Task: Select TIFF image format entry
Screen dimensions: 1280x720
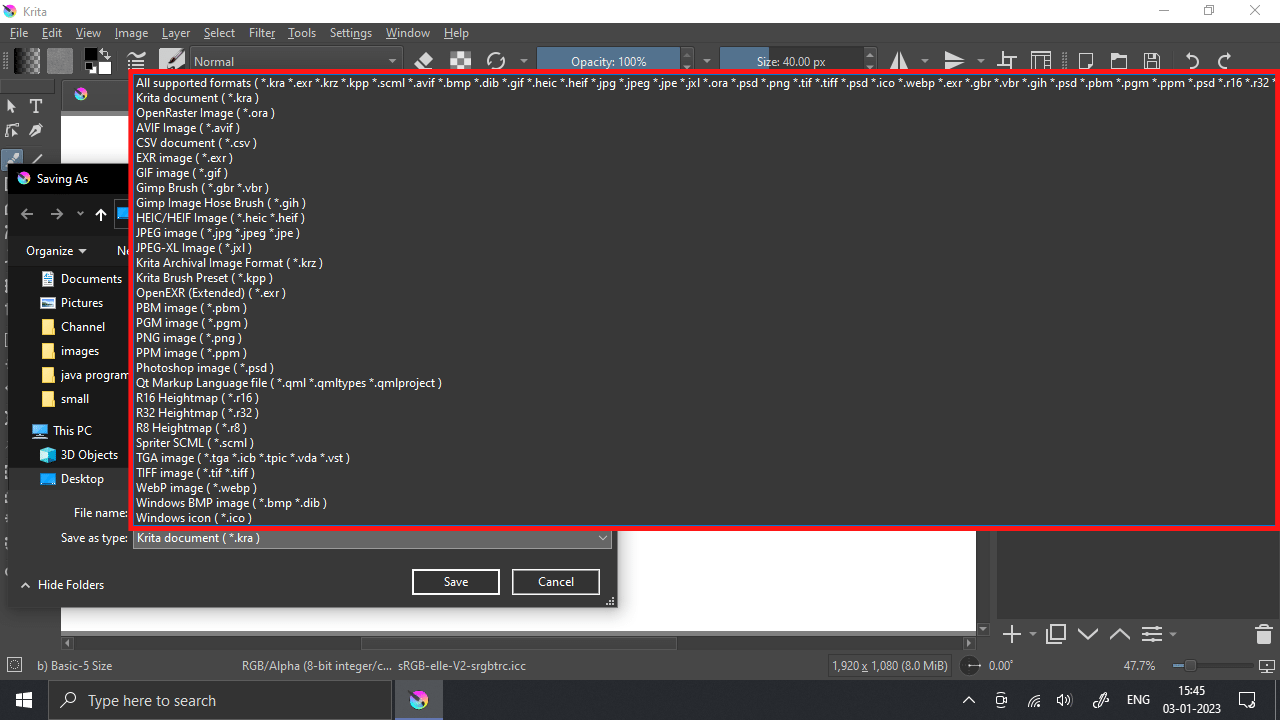Action: tap(197, 473)
